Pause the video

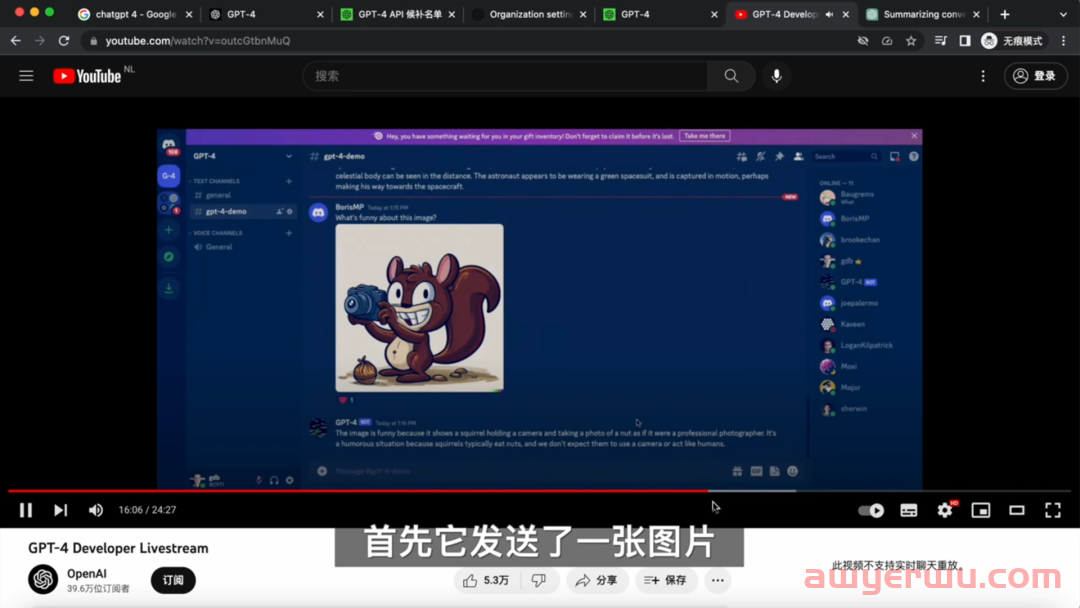(25, 510)
